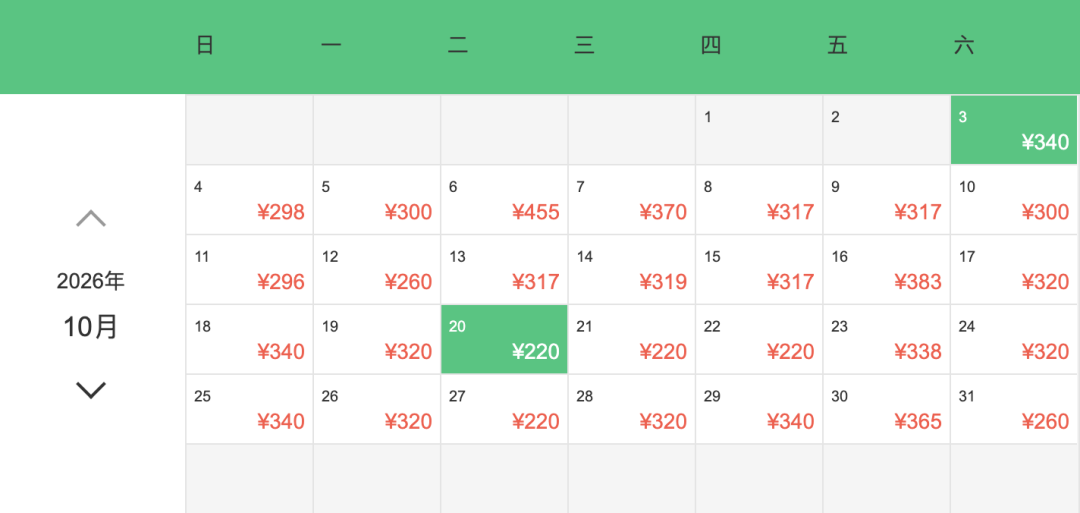The height and width of the screenshot is (513, 1080).
Task: Click the 10月 month label
Action: (91, 326)
